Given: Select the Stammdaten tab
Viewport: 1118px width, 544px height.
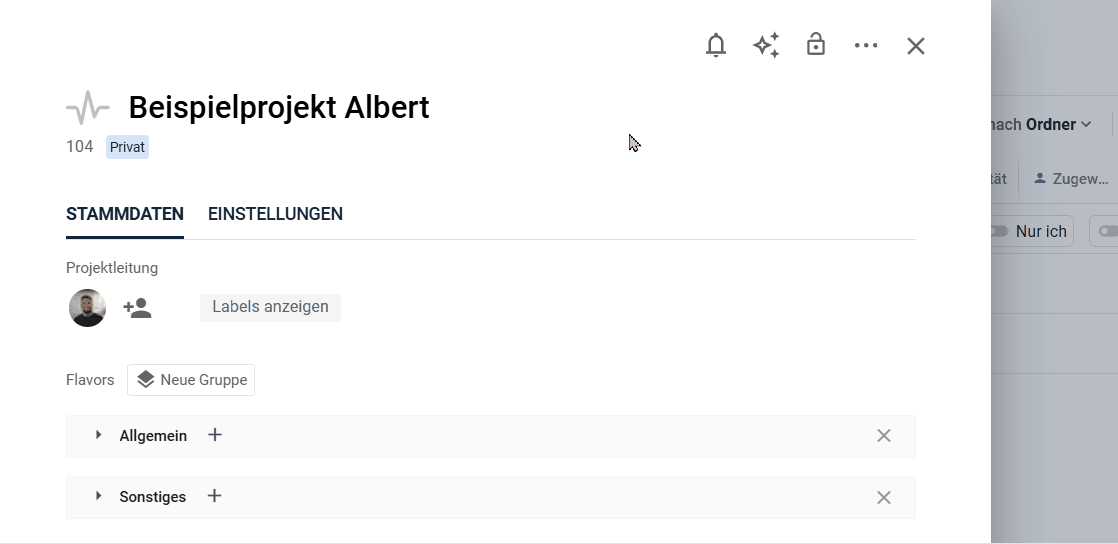Looking at the screenshot, I should pos(125,214).
